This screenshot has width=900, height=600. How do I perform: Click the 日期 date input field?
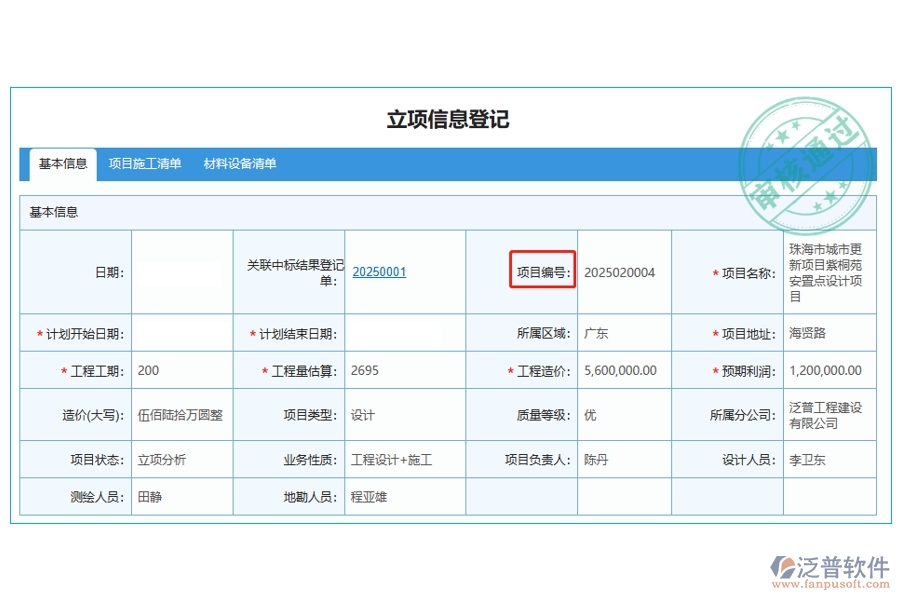click(181, 271)
